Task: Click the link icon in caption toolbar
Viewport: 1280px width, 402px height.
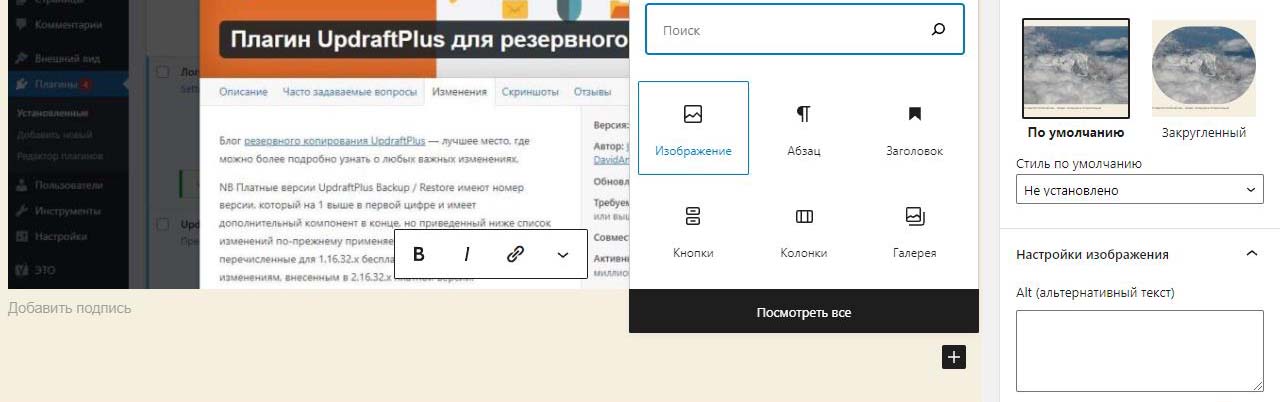Action: click(x=515, y=254)
